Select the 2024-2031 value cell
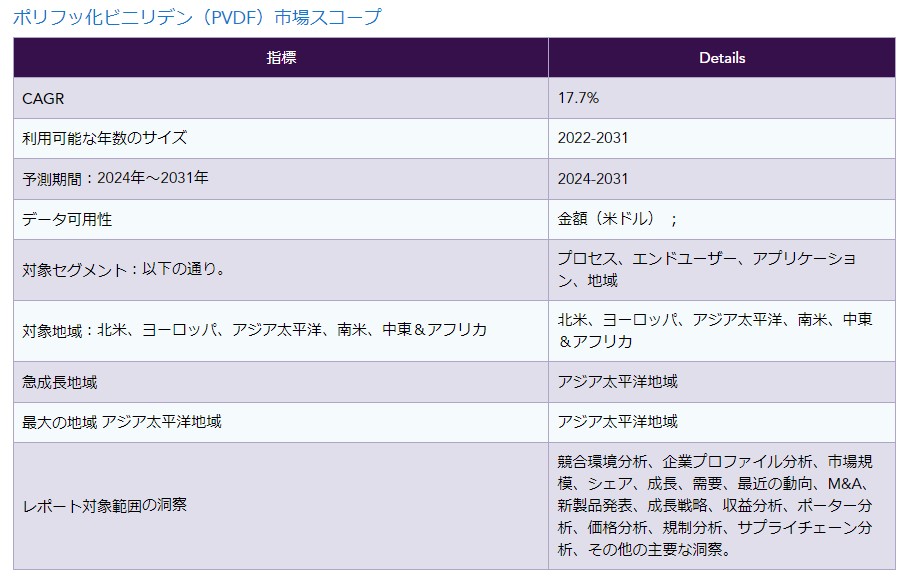The image size is (904, 576). tap(593, 178)
